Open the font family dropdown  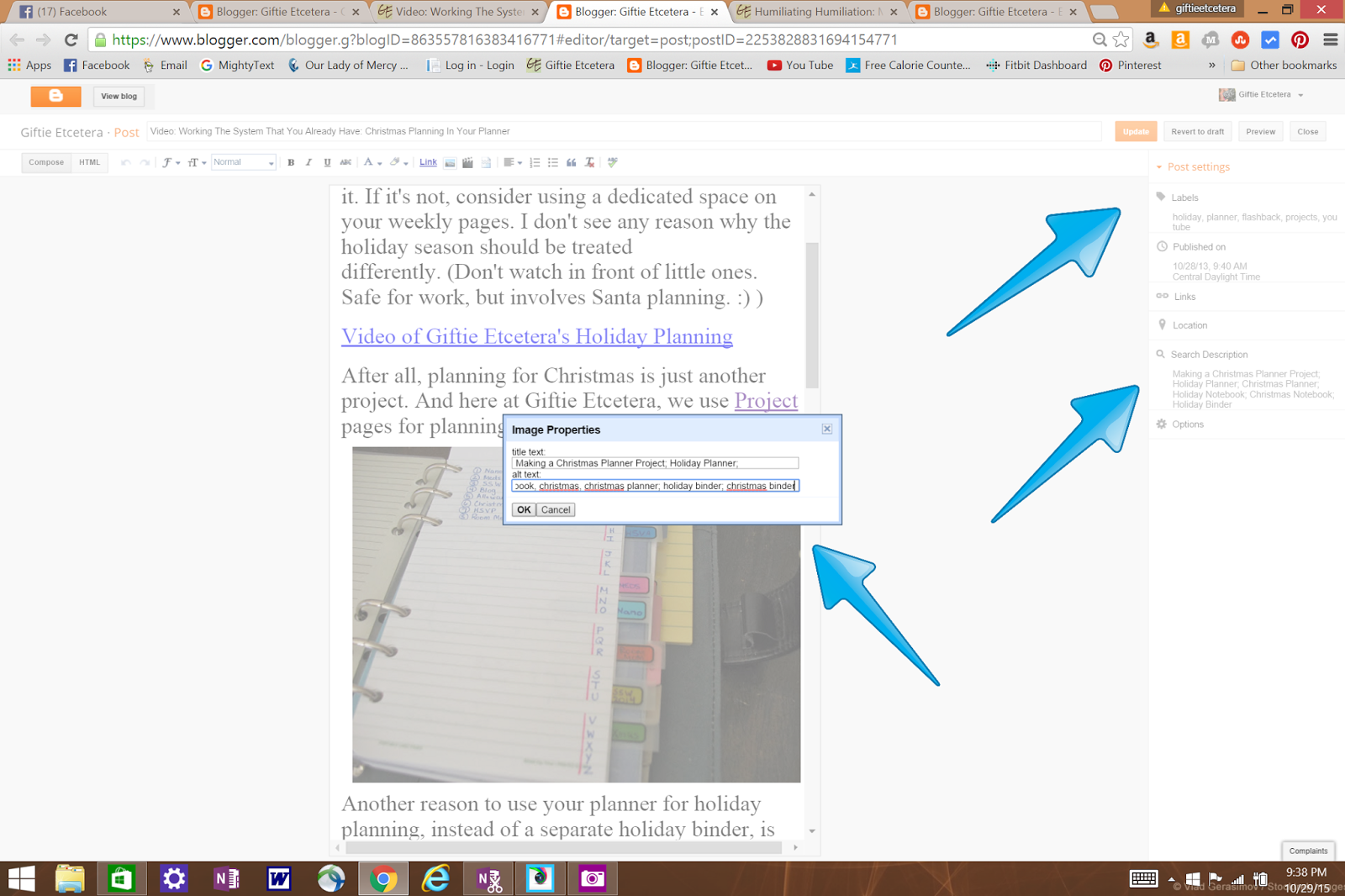pos(171,162)
